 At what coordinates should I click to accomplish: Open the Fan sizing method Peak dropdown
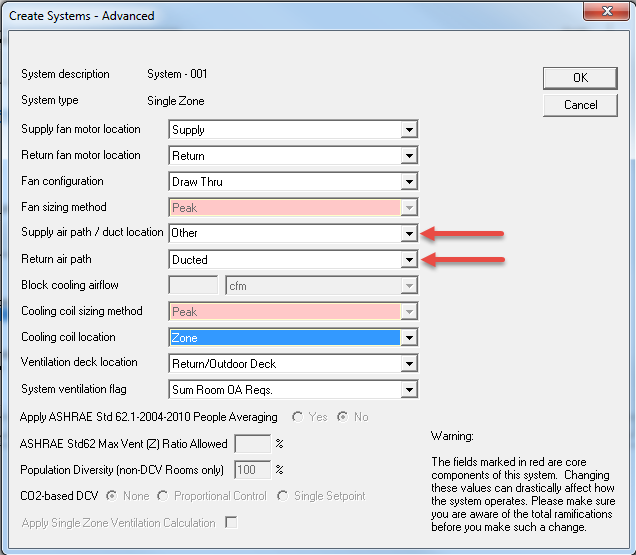point(409,208)
